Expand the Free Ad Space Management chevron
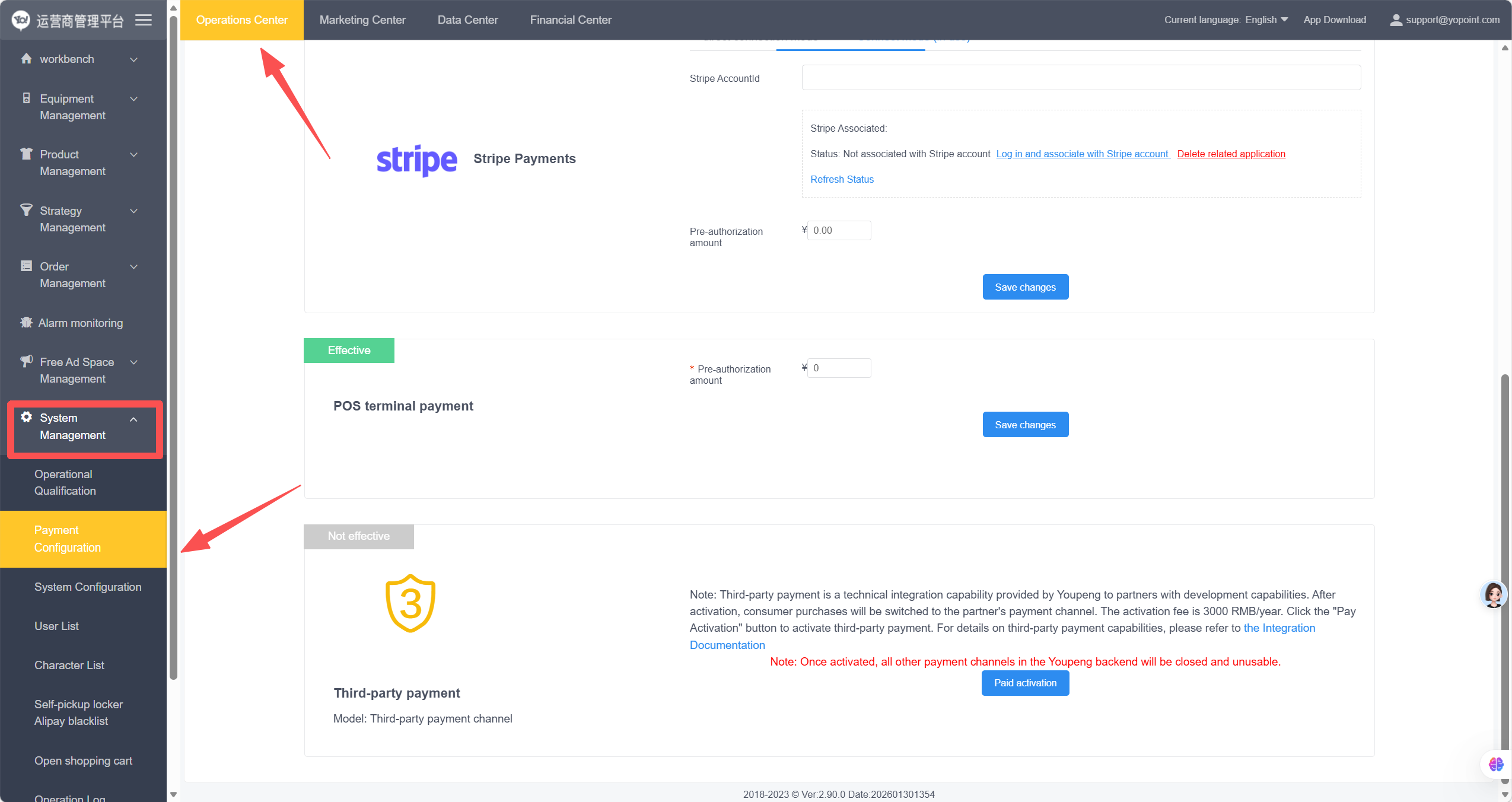Screen dimensions: 1512x802 134,362
